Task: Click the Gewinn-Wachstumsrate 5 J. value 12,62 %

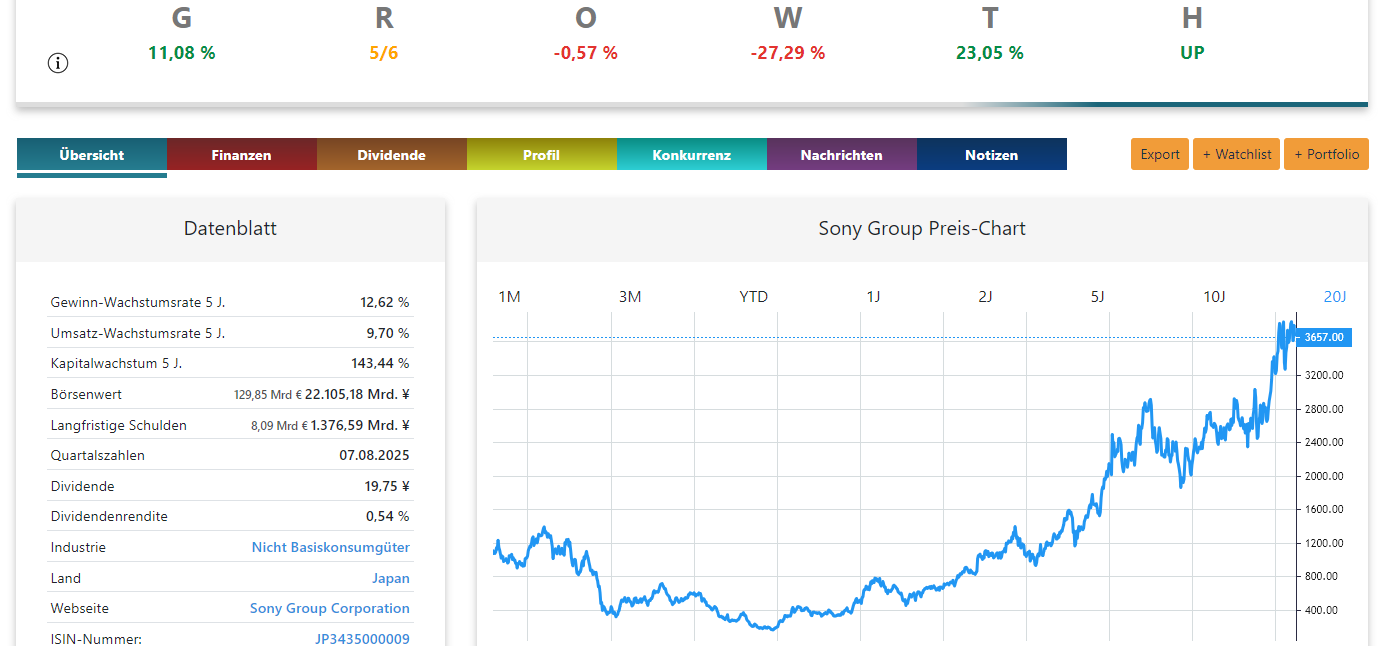Action: (x=385, y=302)
